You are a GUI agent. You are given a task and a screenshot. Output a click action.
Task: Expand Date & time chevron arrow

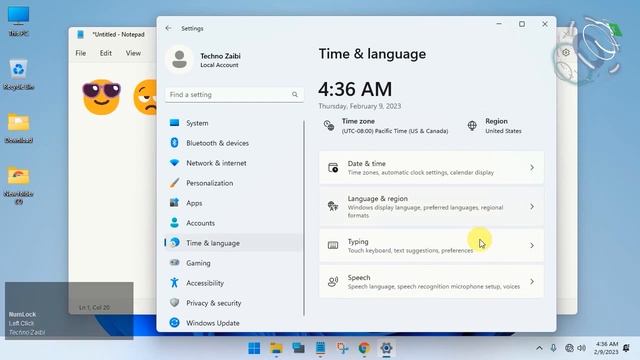coord(532,167)
